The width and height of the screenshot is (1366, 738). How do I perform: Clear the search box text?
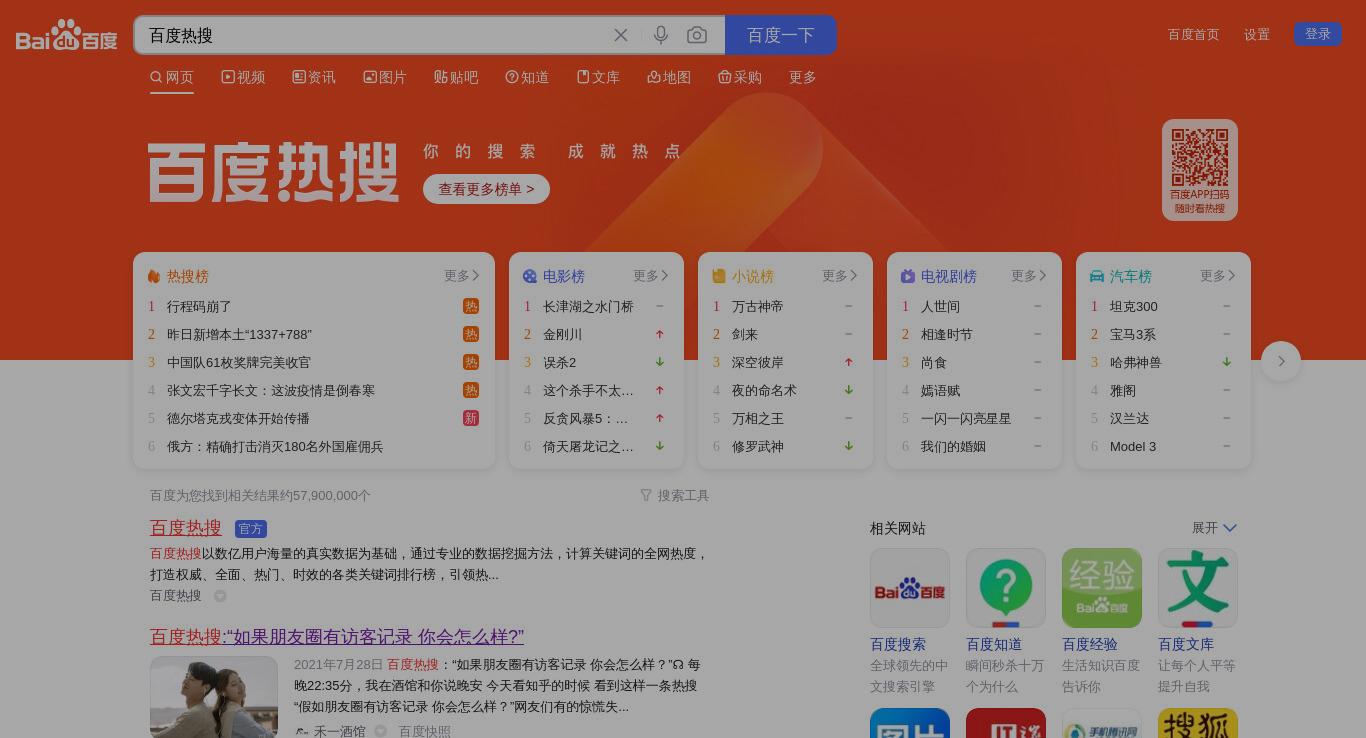(621, 35)
